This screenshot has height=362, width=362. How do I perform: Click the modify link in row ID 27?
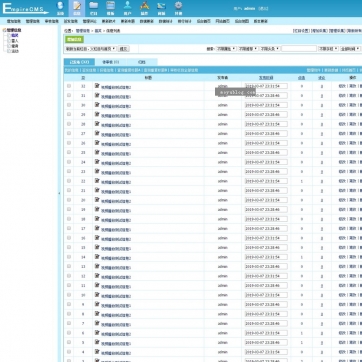[x=342, y=133]
